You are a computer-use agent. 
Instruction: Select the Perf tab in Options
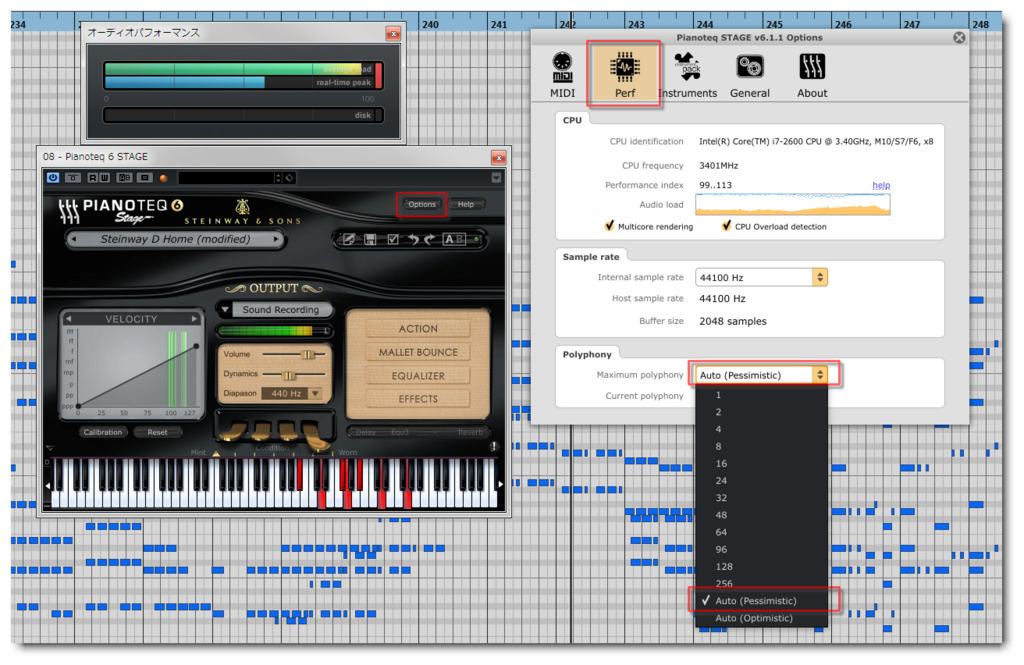tap(624, 74)
